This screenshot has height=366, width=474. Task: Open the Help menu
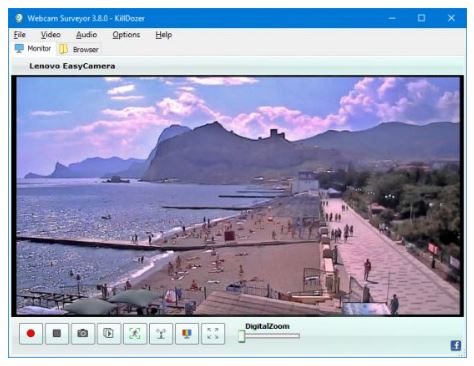[163, 35]
